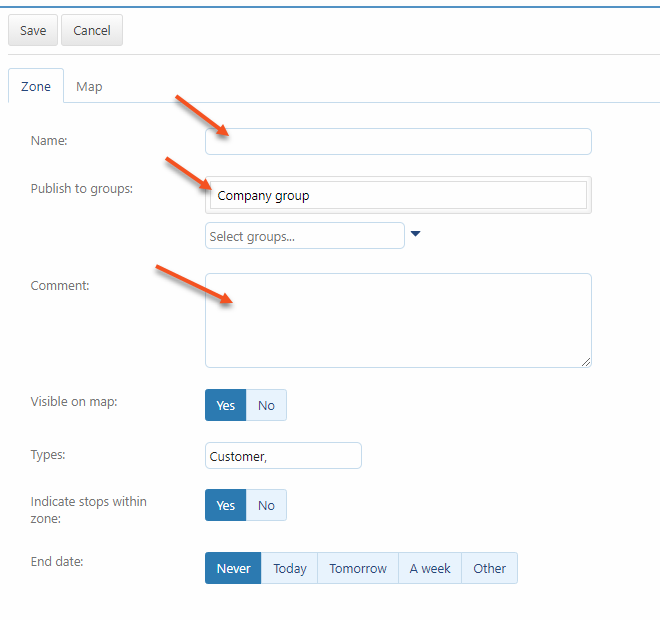This screenshot has width=660, height=620.
Task: Click the End date label
Action: click(x=57, y=561)
